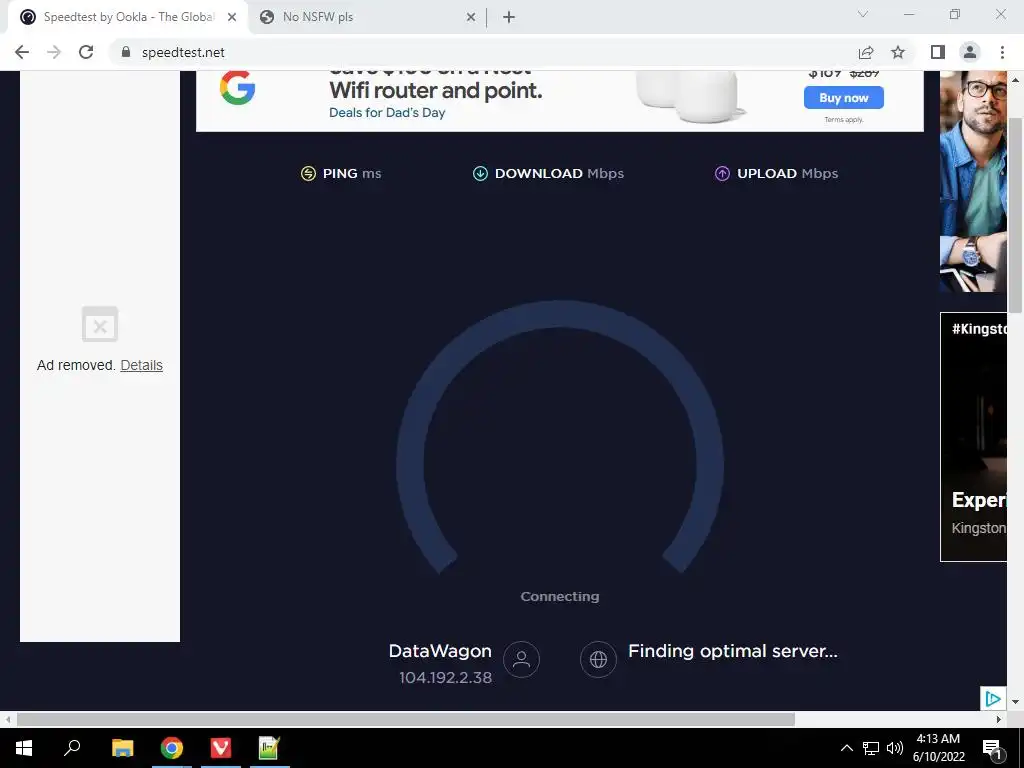Click the man with glasses ad image
This screenshot has width=1024, height=768.
pos(973,181)
